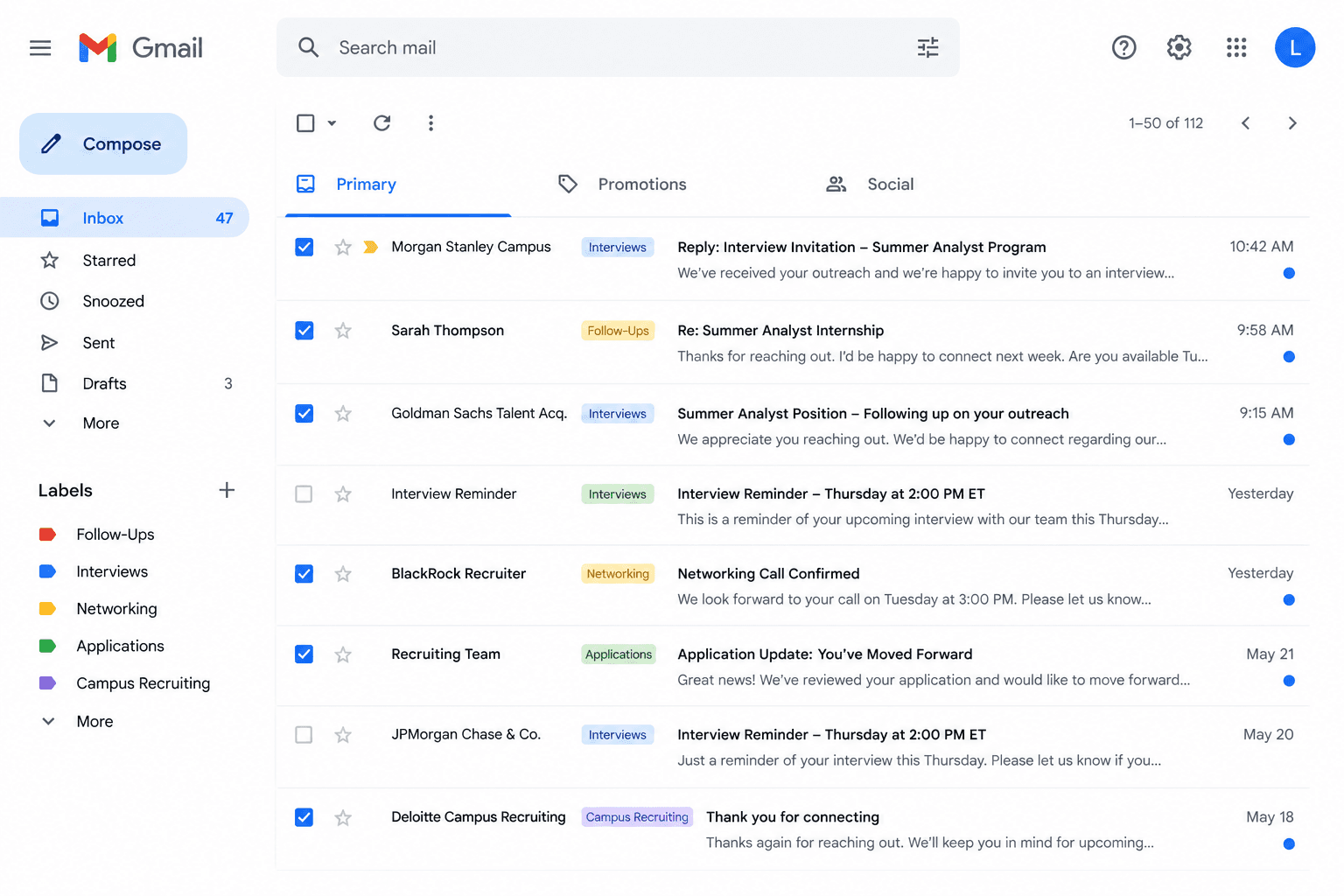This screenshot has height=896, width=1344.
Task: Click the Campus Recruiting tag on Deloitte email
Action: (x=637, y=817)
